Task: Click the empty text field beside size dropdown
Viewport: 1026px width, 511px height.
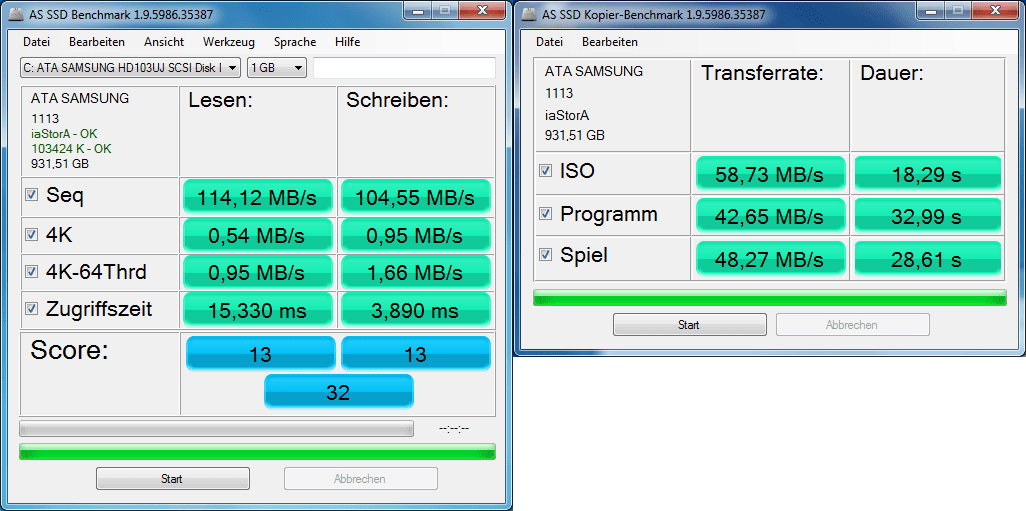Action: point(404,68)
